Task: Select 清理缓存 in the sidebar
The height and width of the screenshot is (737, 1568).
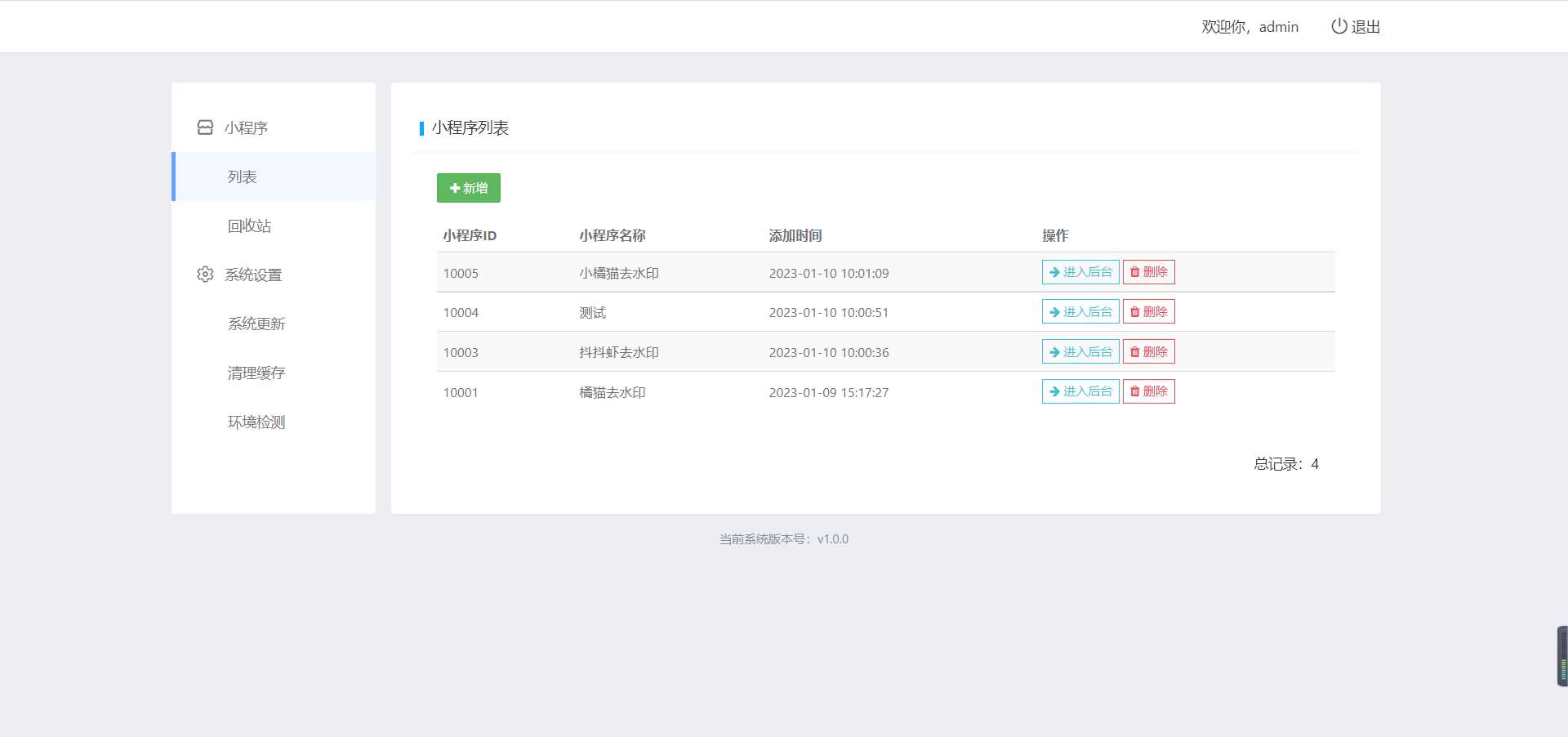Action: pyautogui.click(x=256, y=373)
